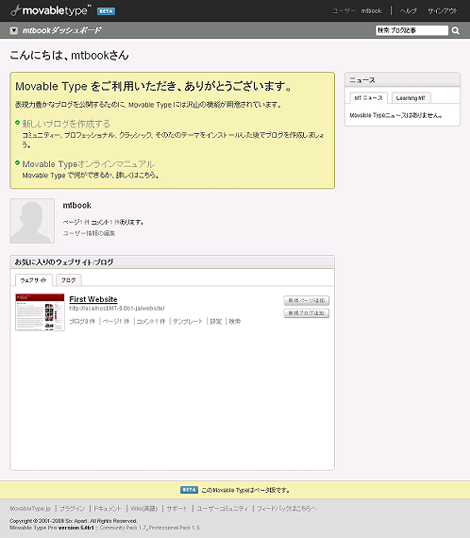470x538 pixels.
Task: Open ブログ0件 link for First Website
Action: (x=82, y=321)
